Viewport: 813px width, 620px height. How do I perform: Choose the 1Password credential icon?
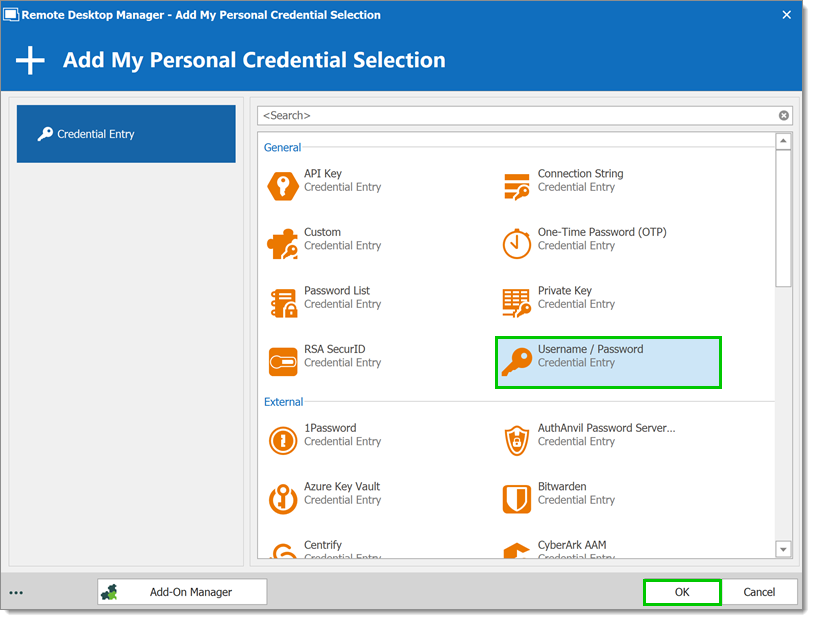[283, 441]
